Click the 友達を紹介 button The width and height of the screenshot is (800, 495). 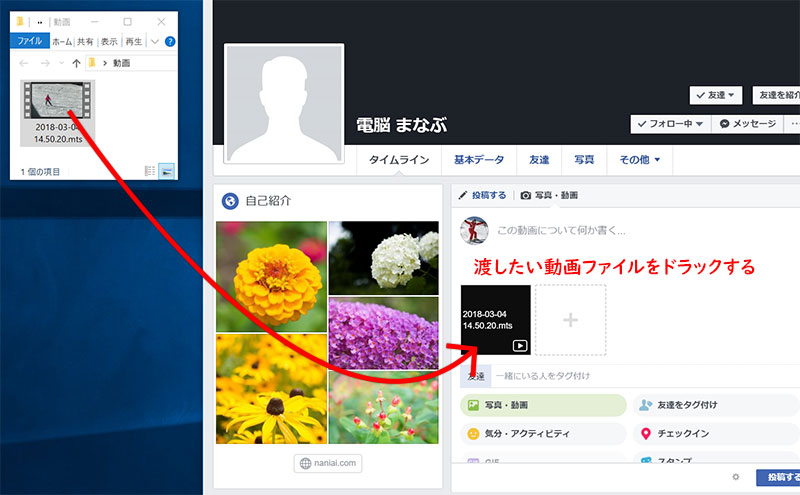[776, 95]
